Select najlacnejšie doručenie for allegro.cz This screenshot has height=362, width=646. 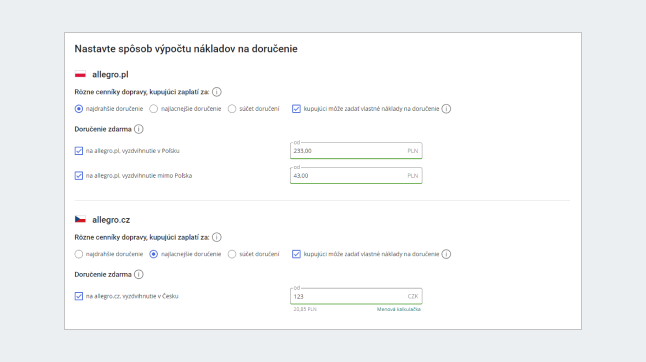(154, 254)
